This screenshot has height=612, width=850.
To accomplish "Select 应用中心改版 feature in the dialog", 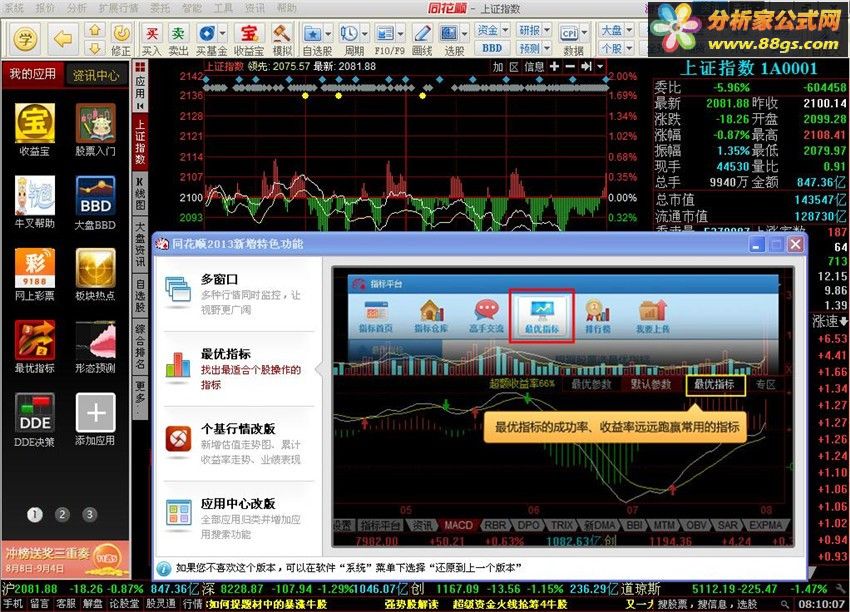I will pyautogui.click(x=239, y=518).
